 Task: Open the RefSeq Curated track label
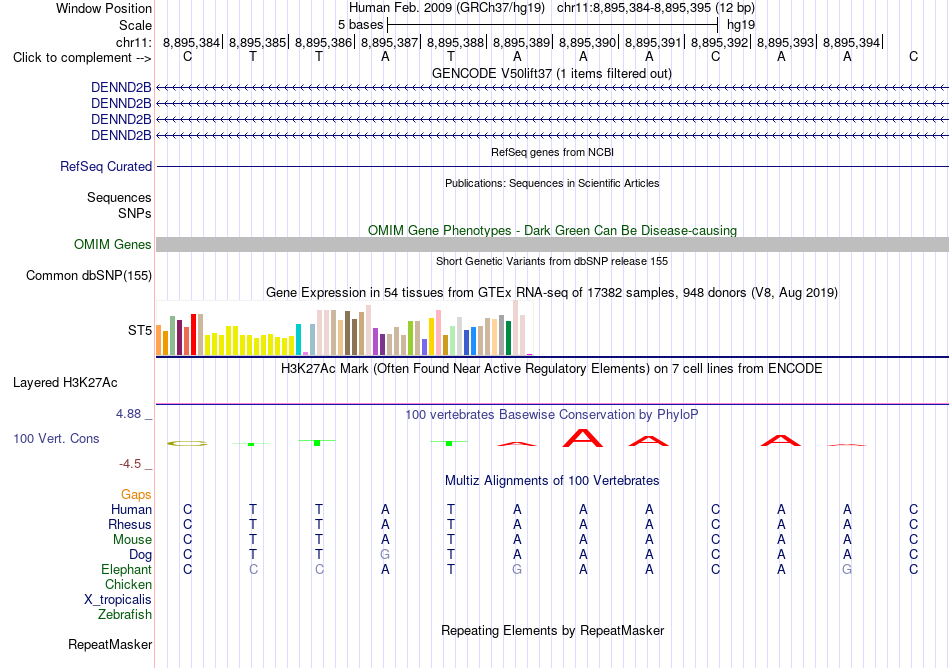click(x=105, y=166)
